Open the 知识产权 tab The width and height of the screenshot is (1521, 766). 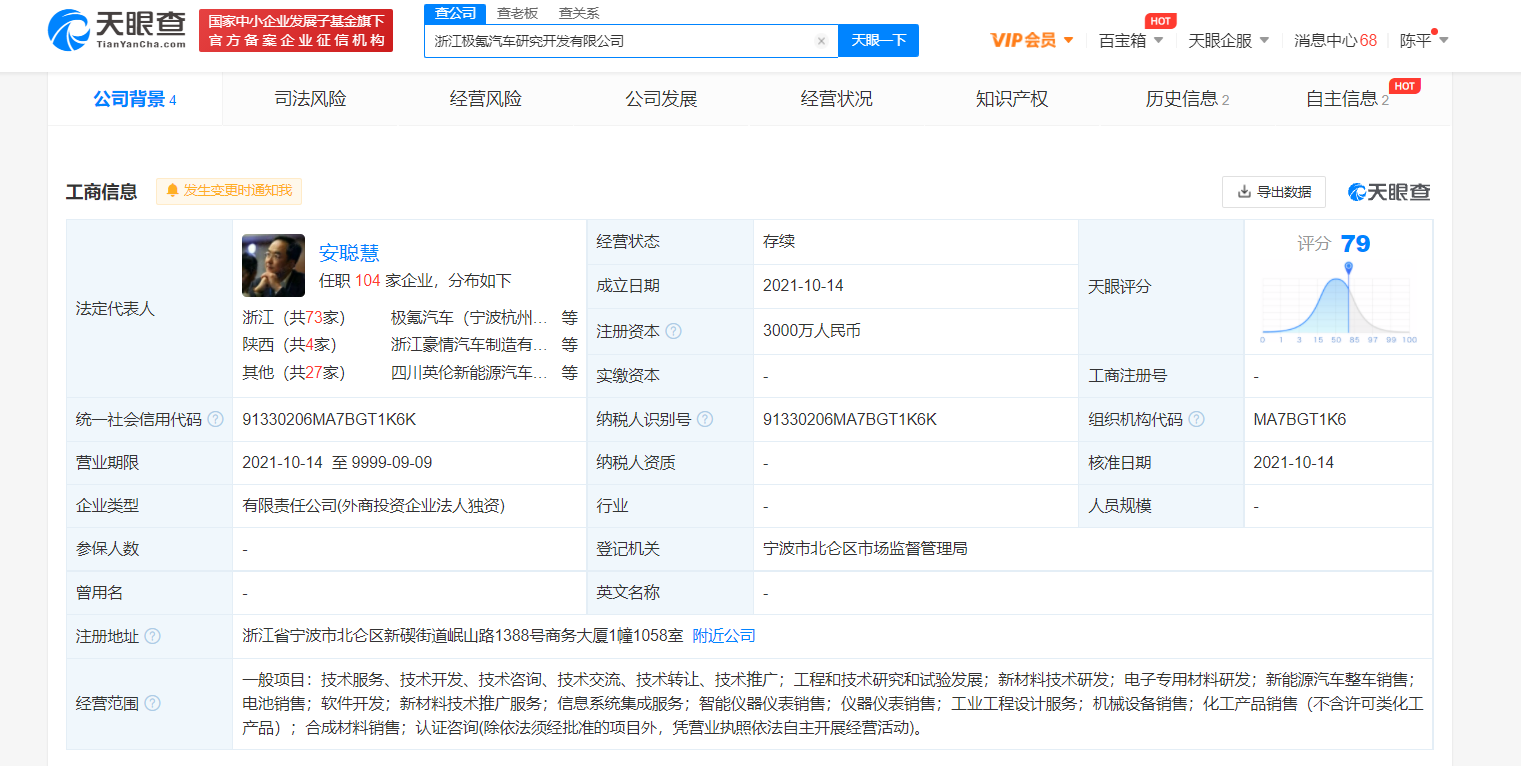(x=1012, y=99)
